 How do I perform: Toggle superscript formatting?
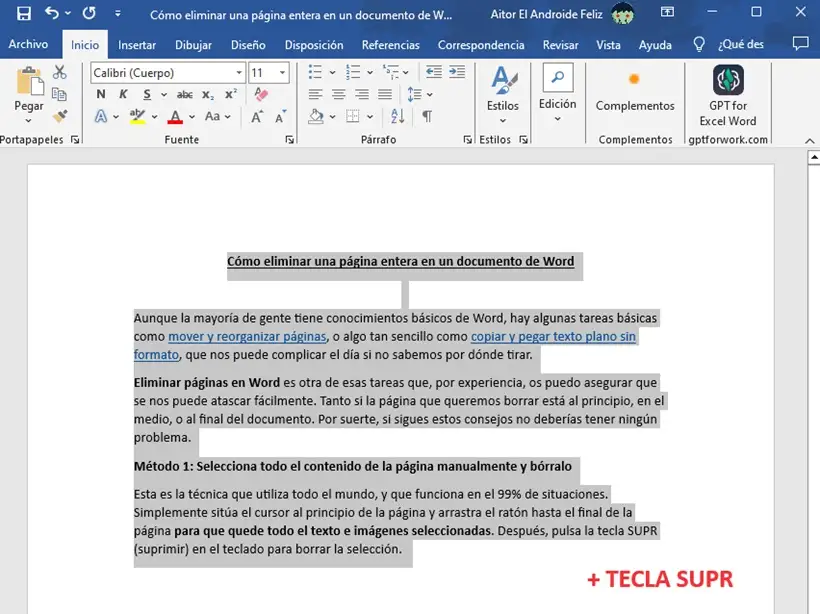[231, 94]
